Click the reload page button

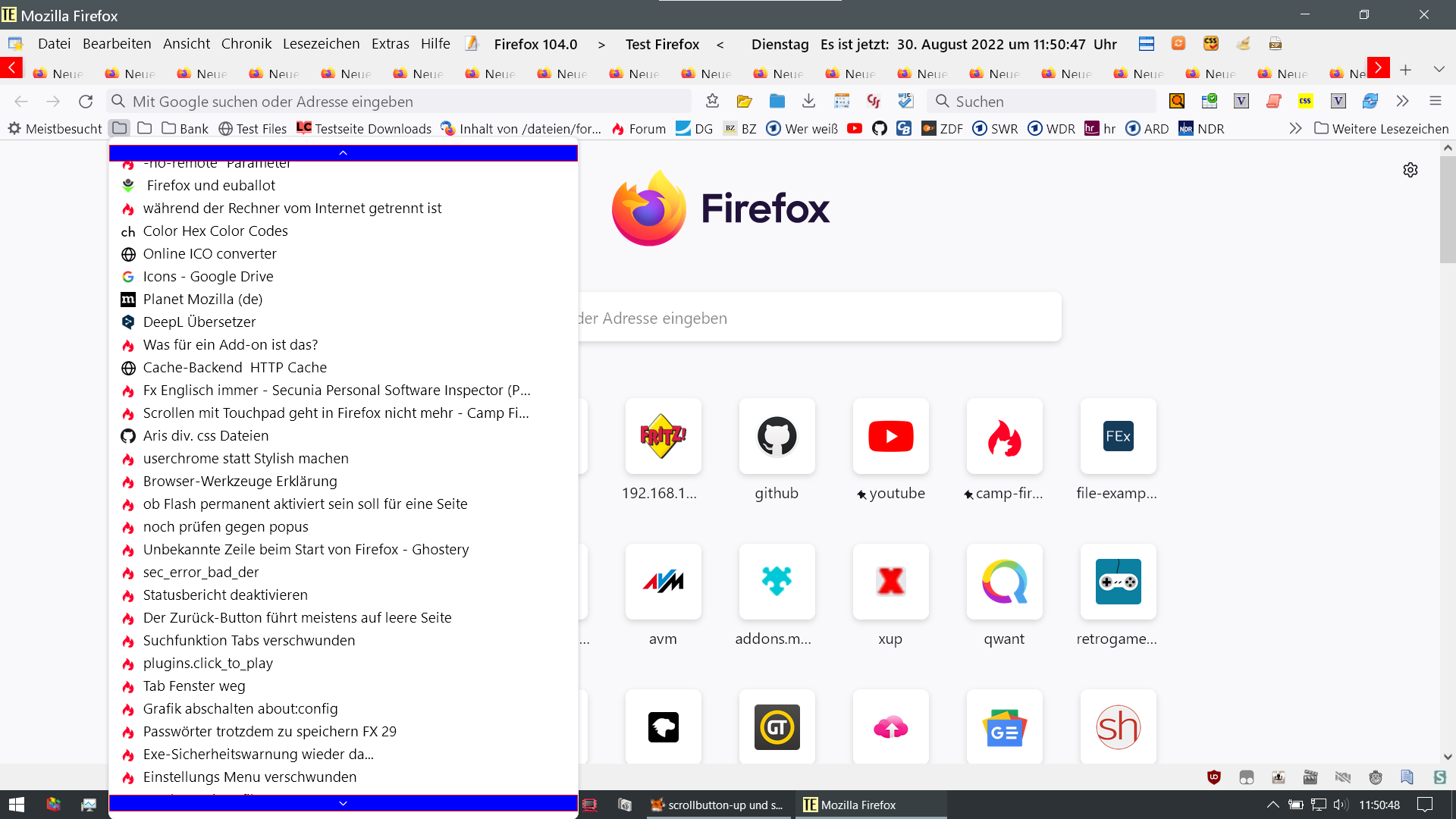[x=86, y=101]
